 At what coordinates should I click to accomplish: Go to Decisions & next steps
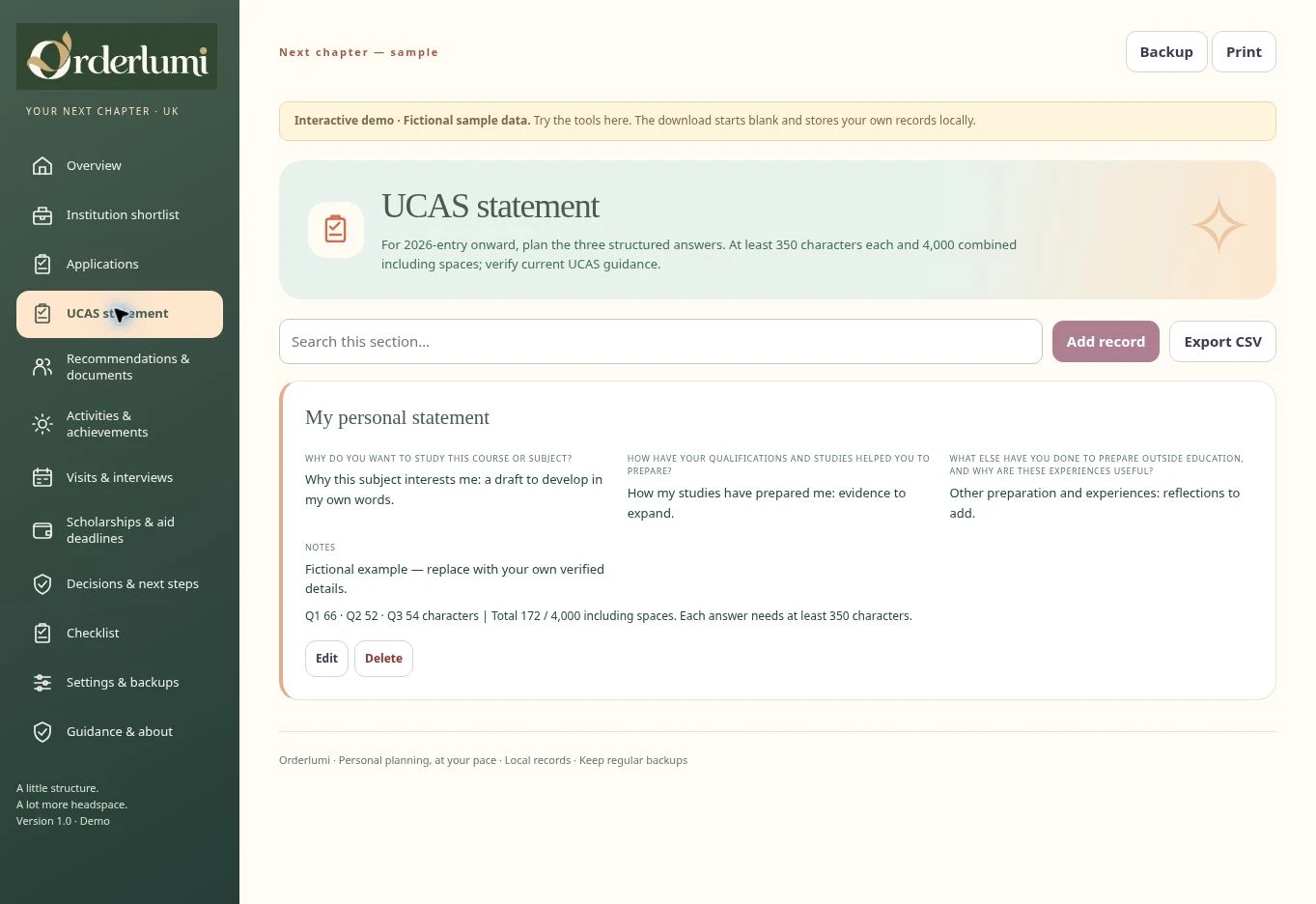coord(120,584)
